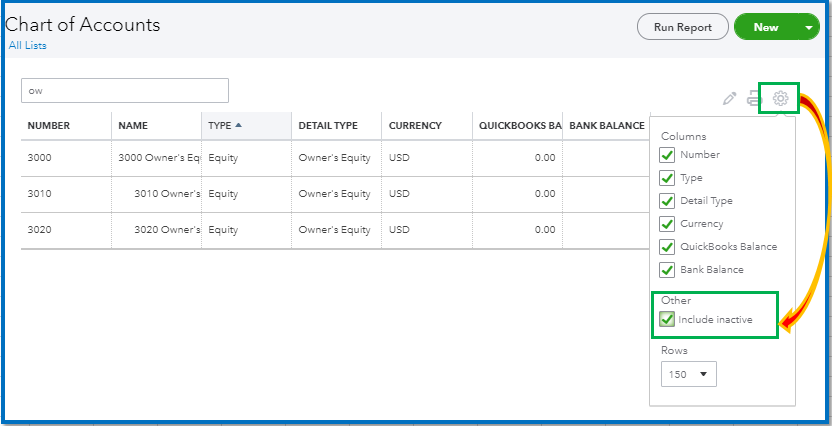832x426 pixels.
Task: Uncheck the Type column checkbox
Action: (667, 178)
